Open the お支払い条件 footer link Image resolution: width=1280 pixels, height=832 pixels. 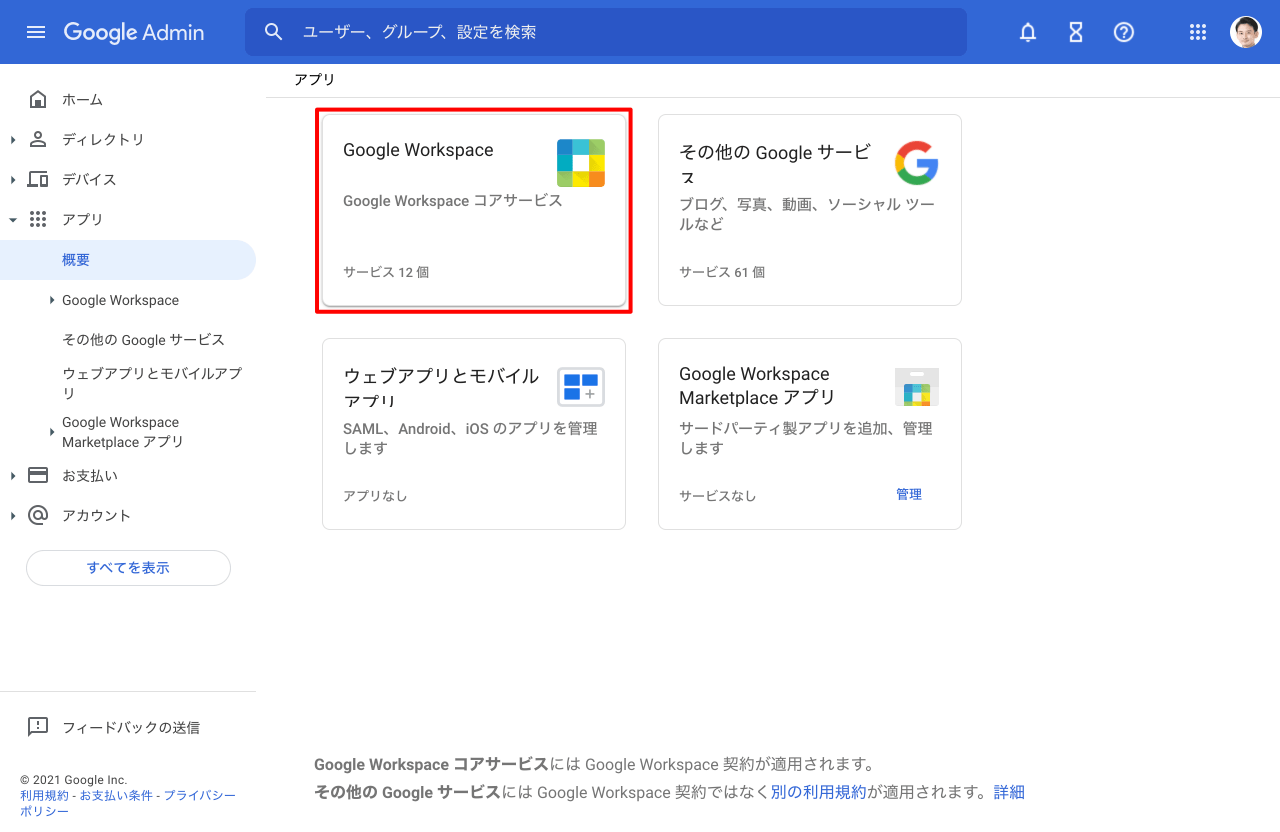coord(116,795)
